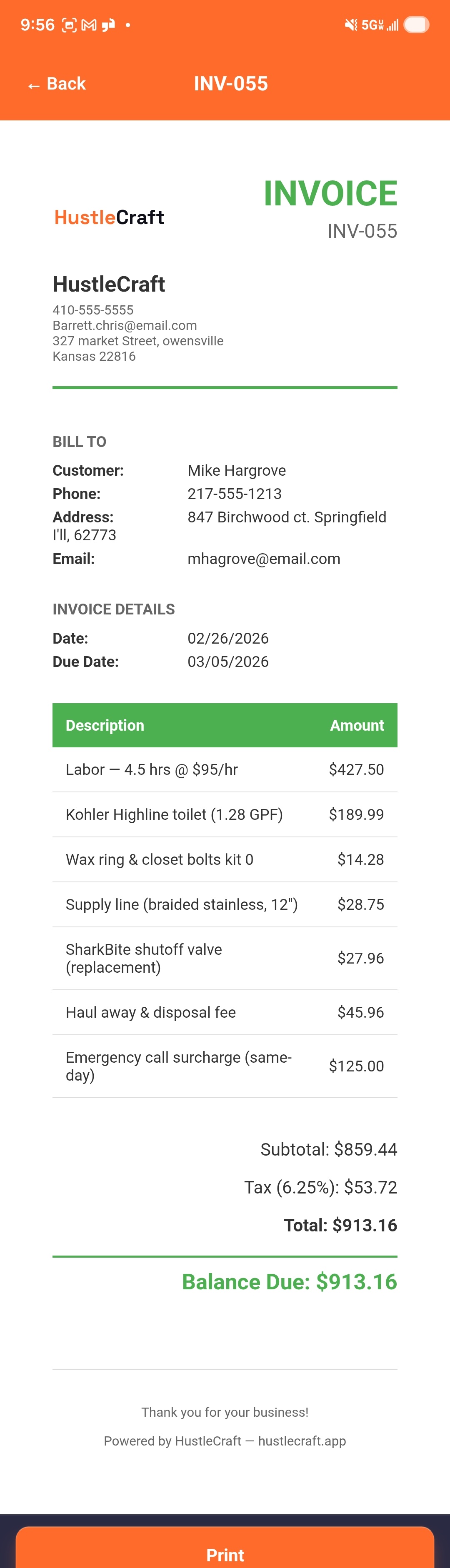
Task: Tap the status bar clock
Action: (37, 25)
